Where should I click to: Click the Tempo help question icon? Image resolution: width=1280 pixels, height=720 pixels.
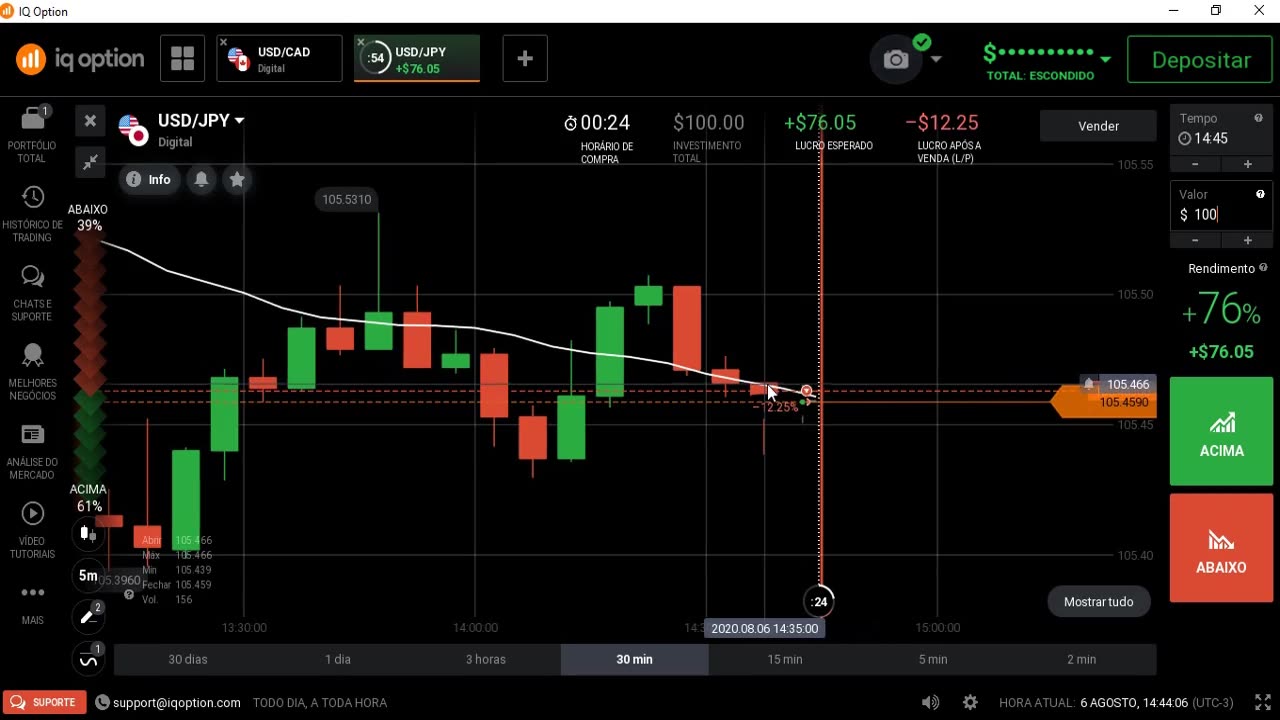click(1259, 118)
